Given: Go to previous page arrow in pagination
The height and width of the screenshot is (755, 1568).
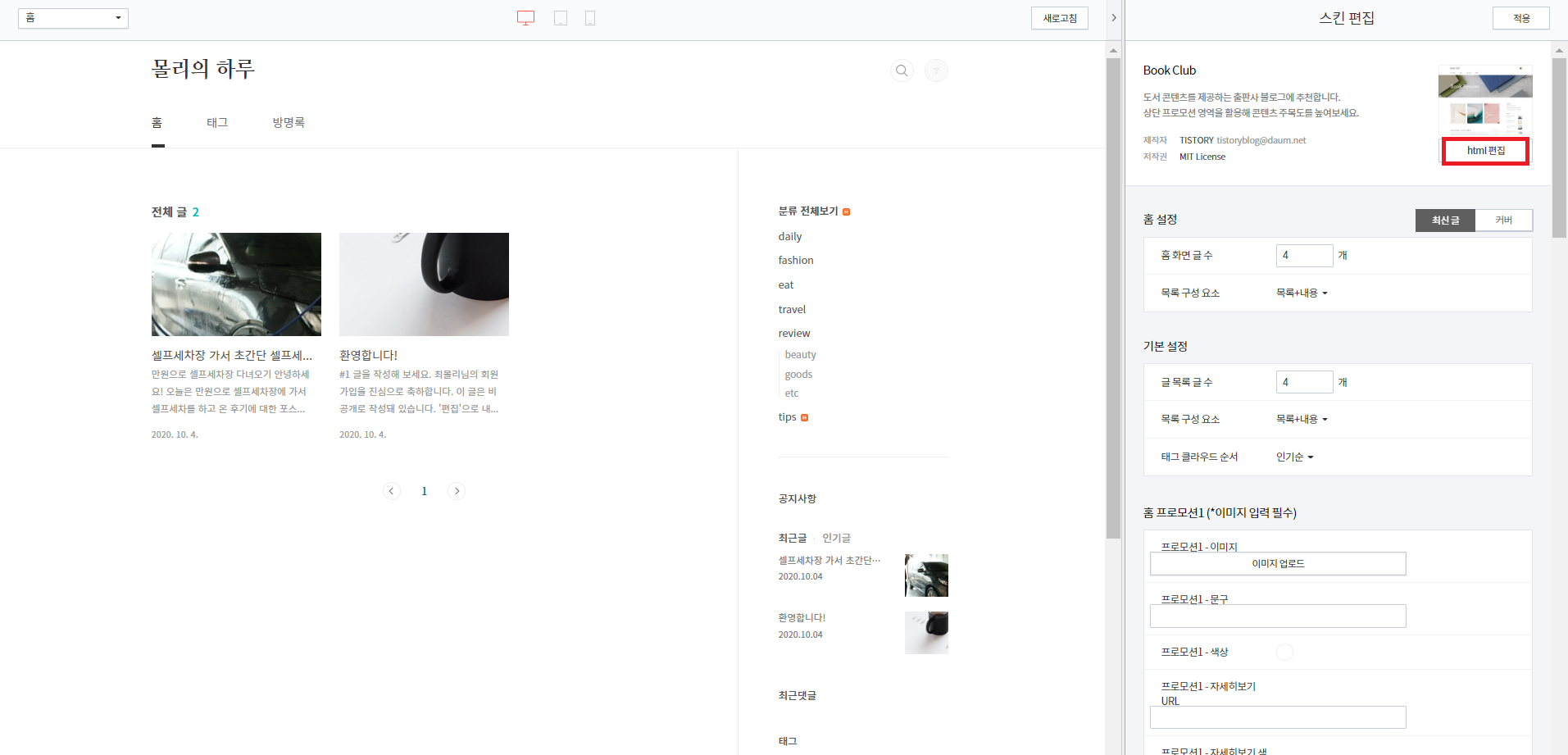Looking at the screenshot, I should 392,491.
